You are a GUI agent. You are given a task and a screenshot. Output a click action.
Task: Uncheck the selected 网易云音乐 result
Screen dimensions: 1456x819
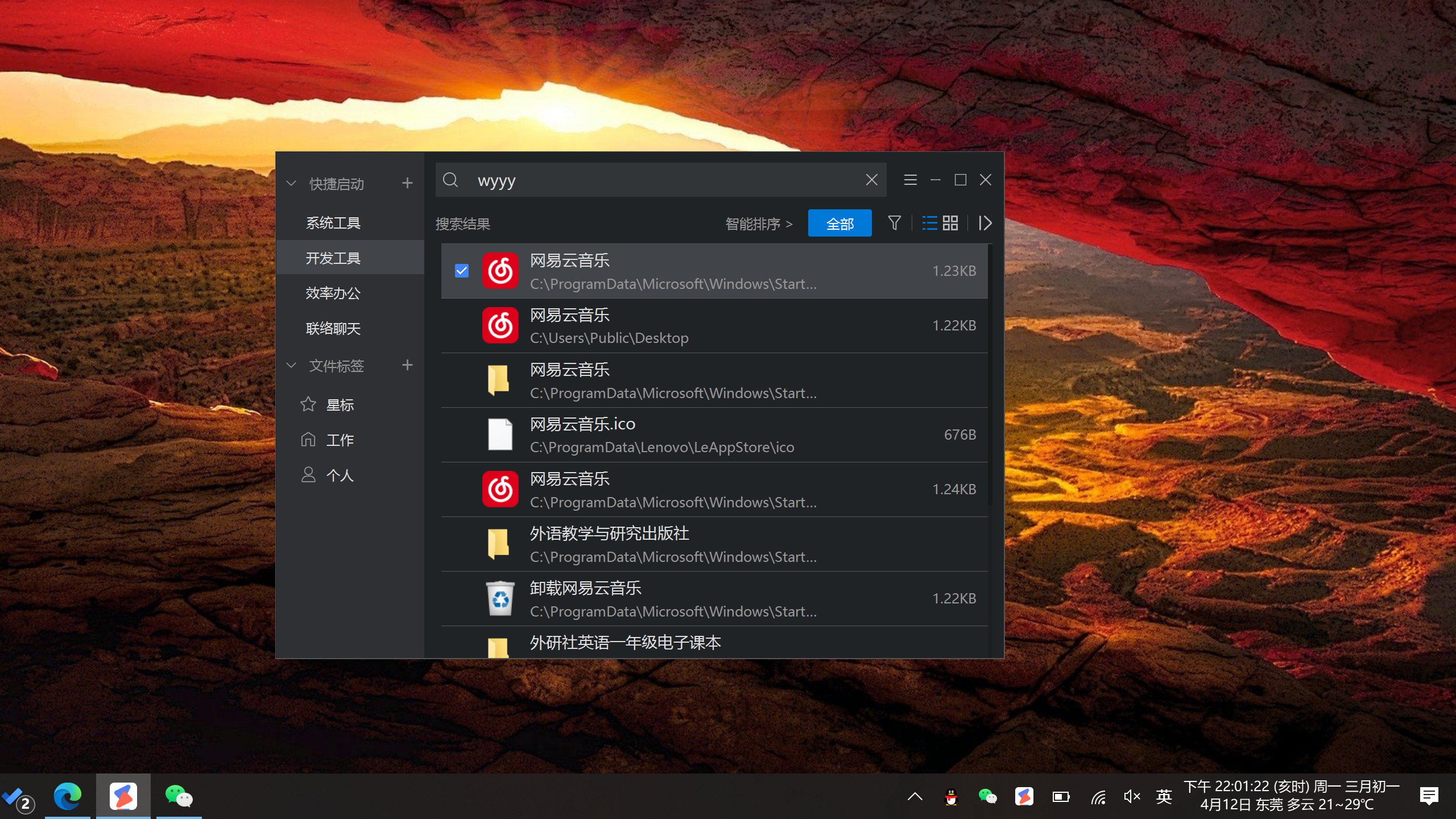(461, 271)
